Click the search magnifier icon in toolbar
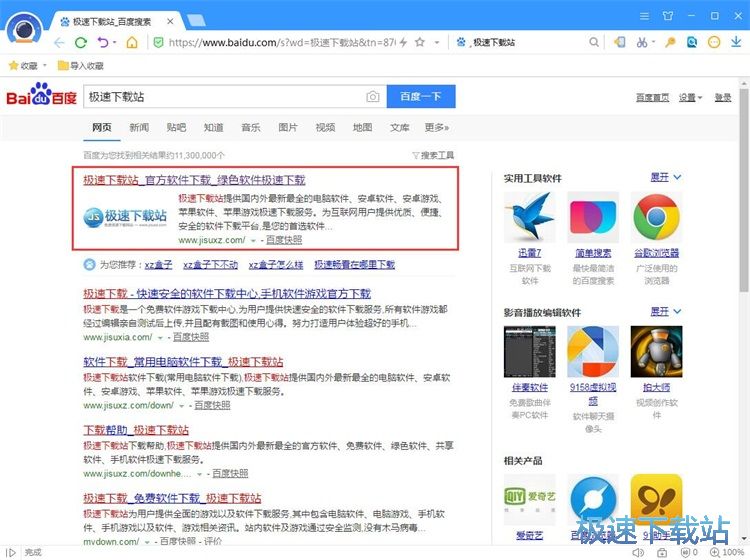The image size is (750, 560). pyautogui.click(x=594, y=43)
